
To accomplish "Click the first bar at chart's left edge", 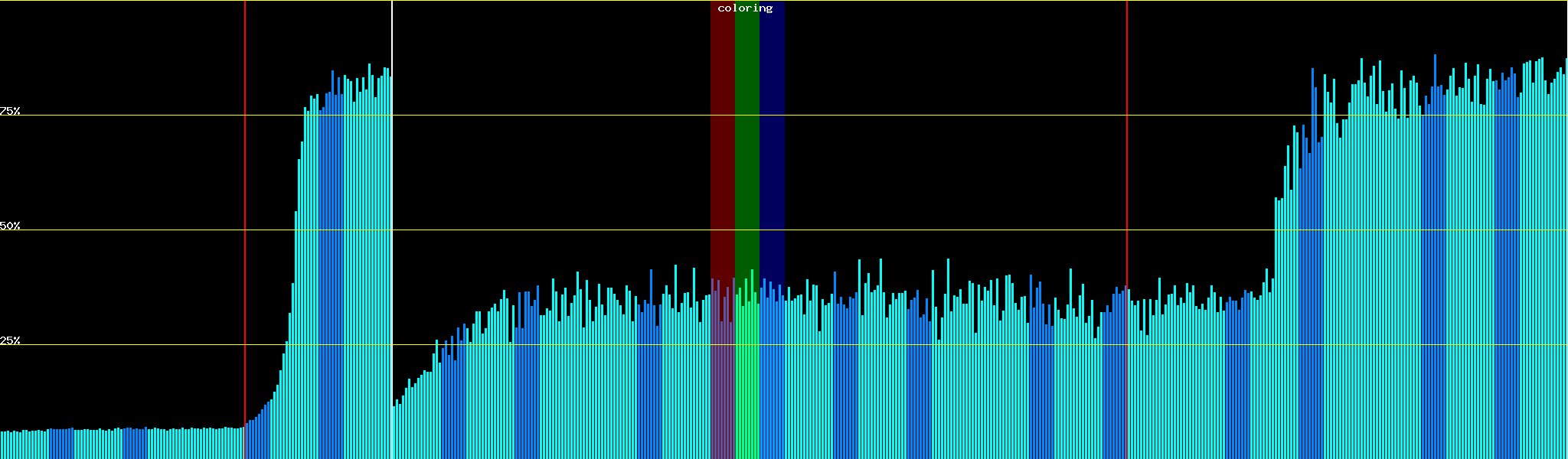I will click(x=2, y=445).
